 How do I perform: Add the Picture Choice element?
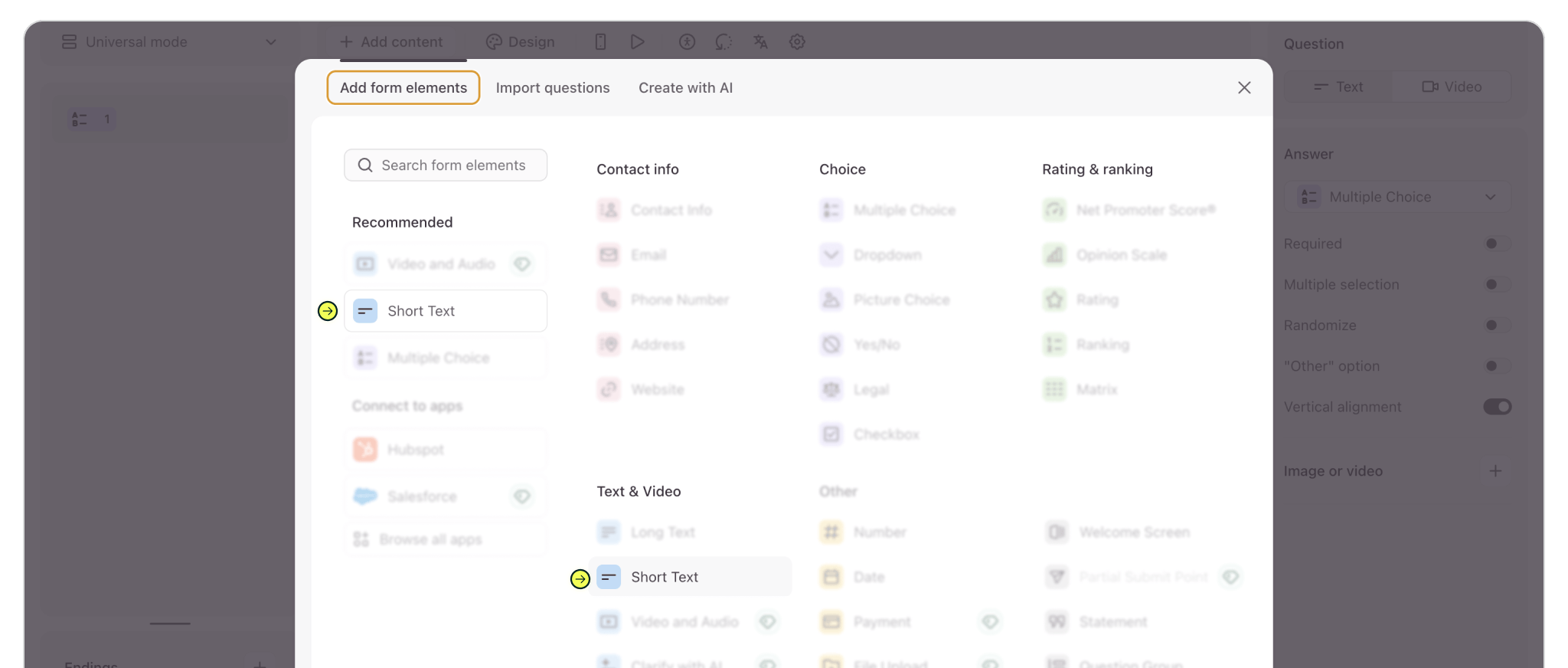(x=885, y=300)
